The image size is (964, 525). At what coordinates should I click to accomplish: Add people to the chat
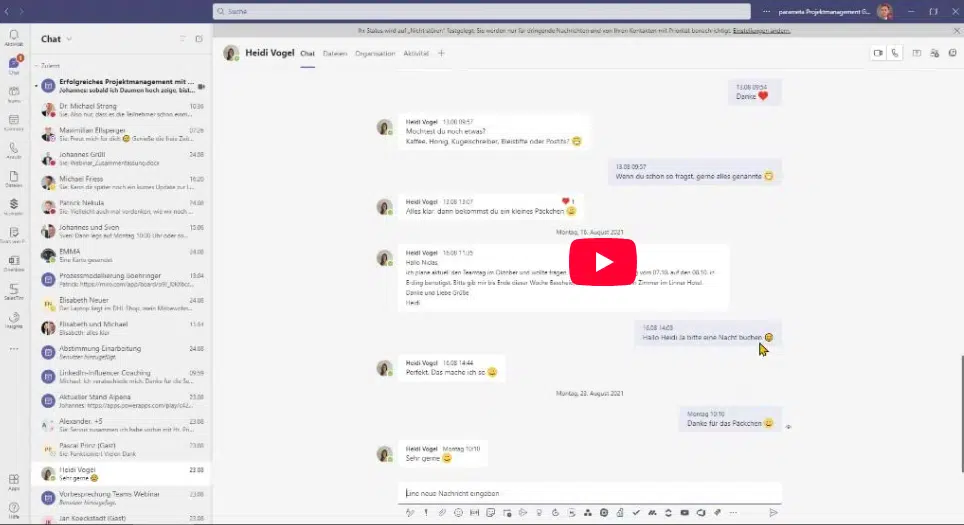[x=934, y=53]
